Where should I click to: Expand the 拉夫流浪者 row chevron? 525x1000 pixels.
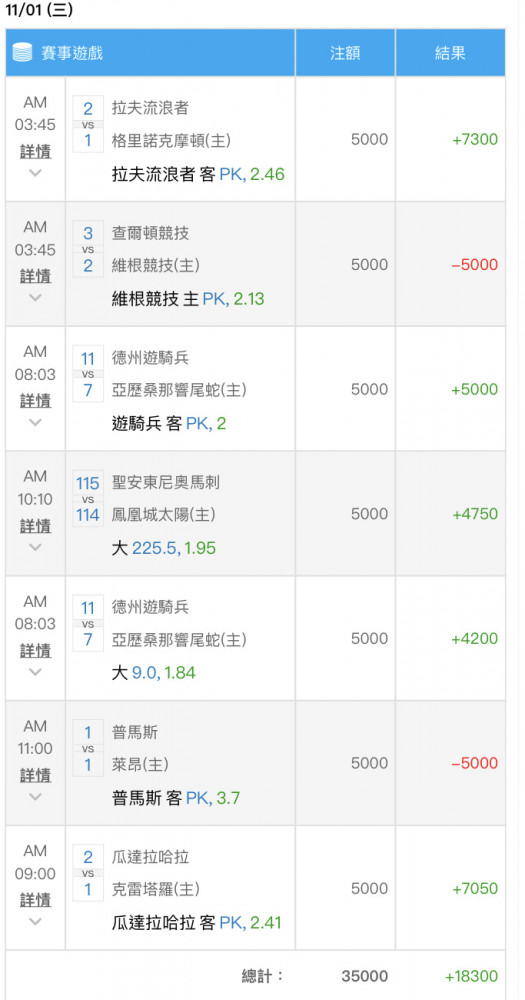36,172
